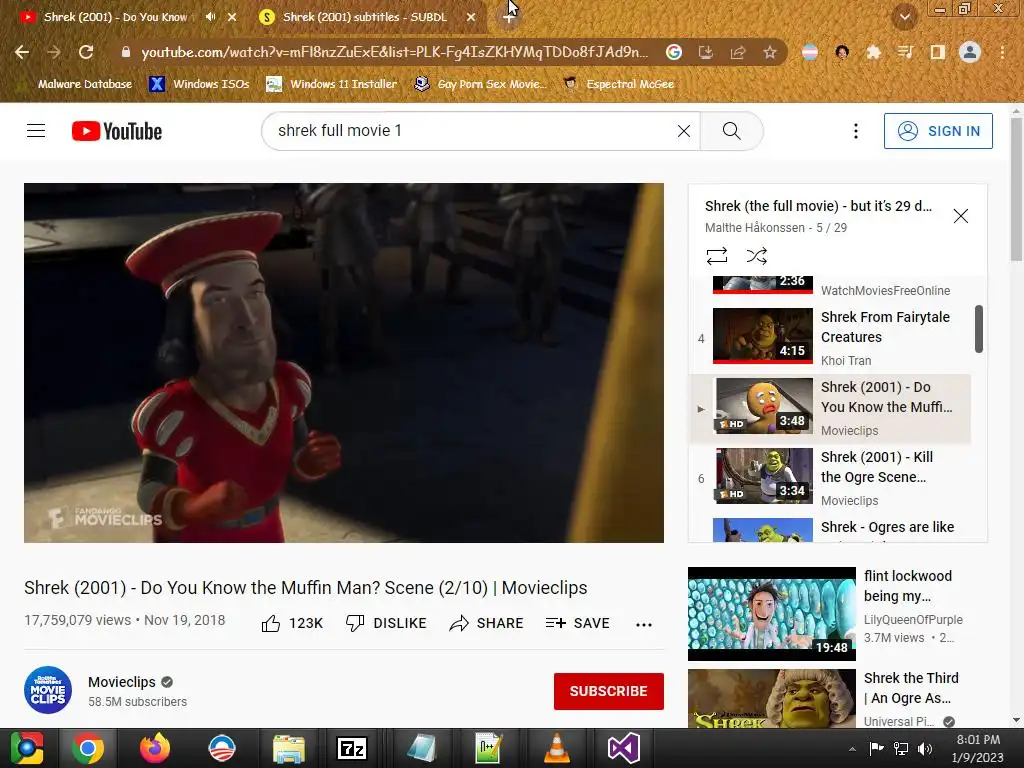Open more actions ellipsis below video
This screenshot has width=1024, height=768.
click(x=644, y=624)
